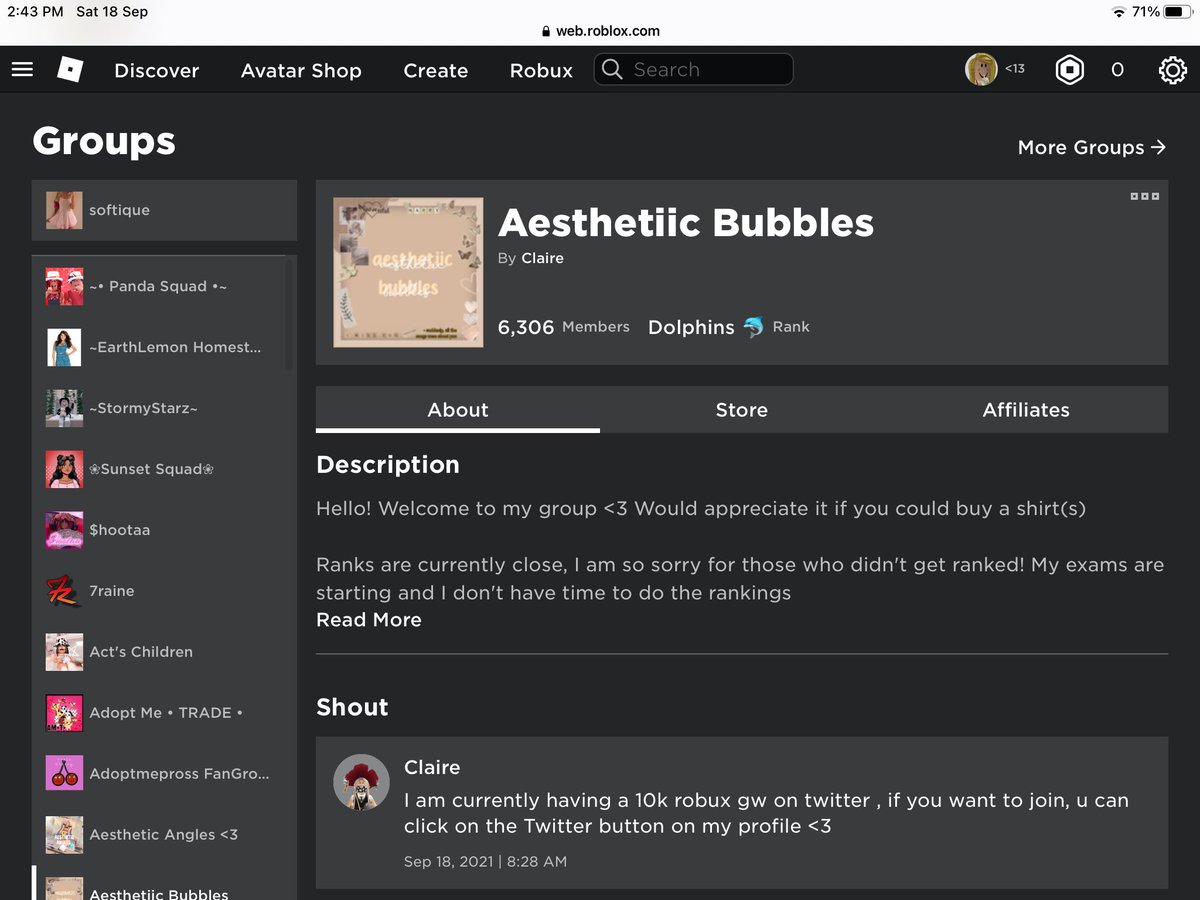Select the softique primary group
Viewport: 1200px width, 900px height.
(x=164, y=210)
